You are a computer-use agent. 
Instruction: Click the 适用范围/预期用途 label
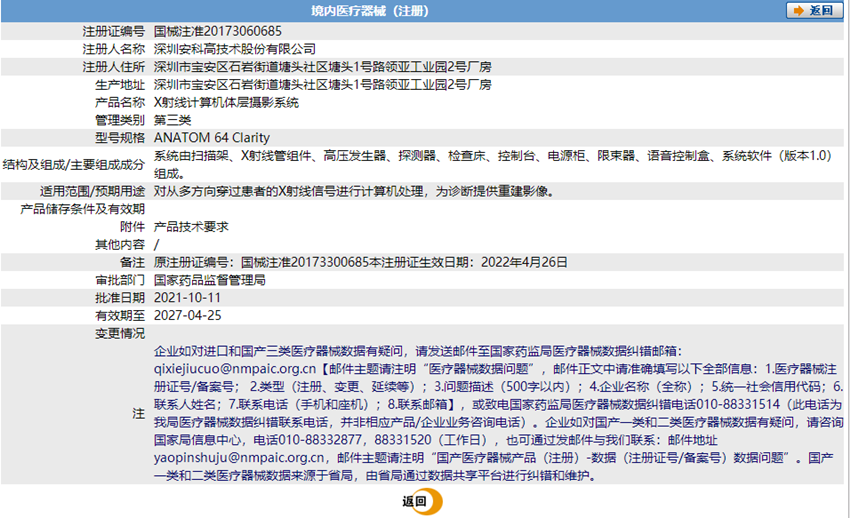coord(92,191)
